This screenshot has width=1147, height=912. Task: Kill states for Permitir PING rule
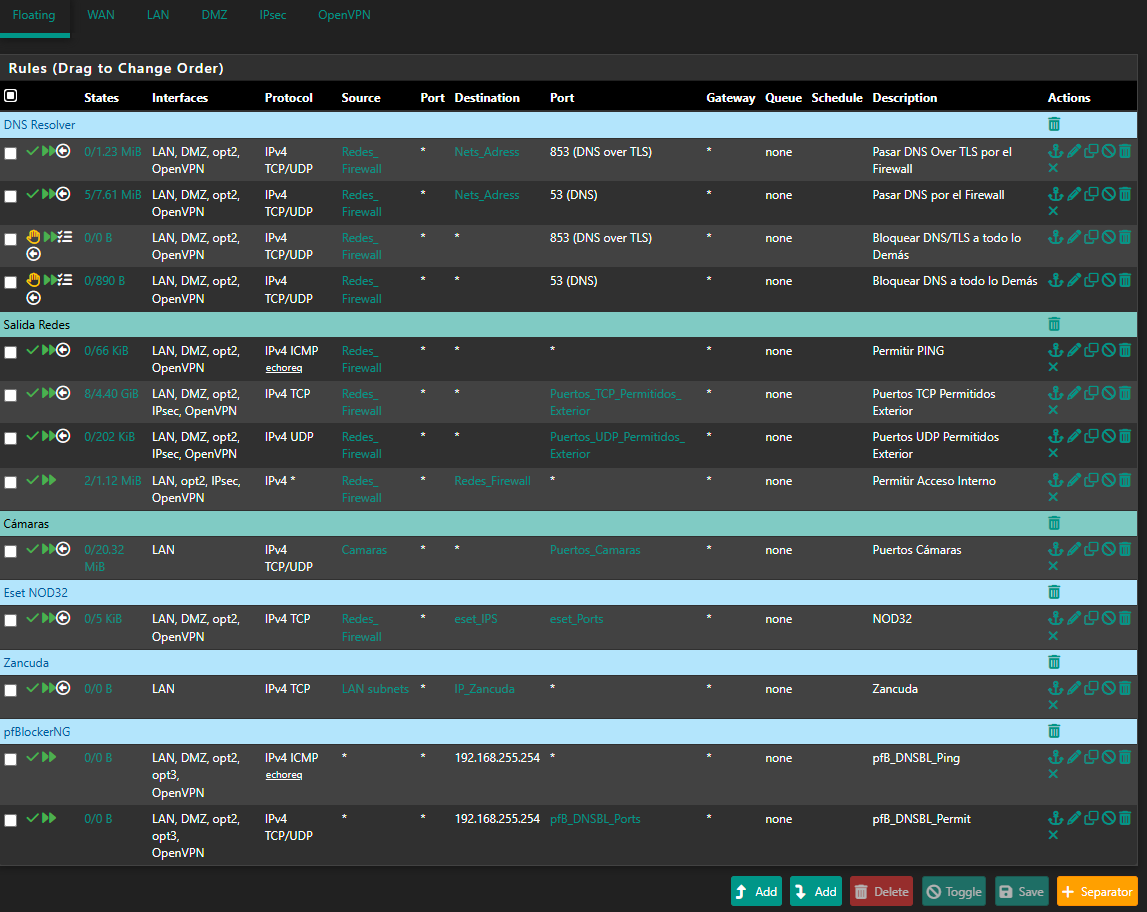point(1053,367)
